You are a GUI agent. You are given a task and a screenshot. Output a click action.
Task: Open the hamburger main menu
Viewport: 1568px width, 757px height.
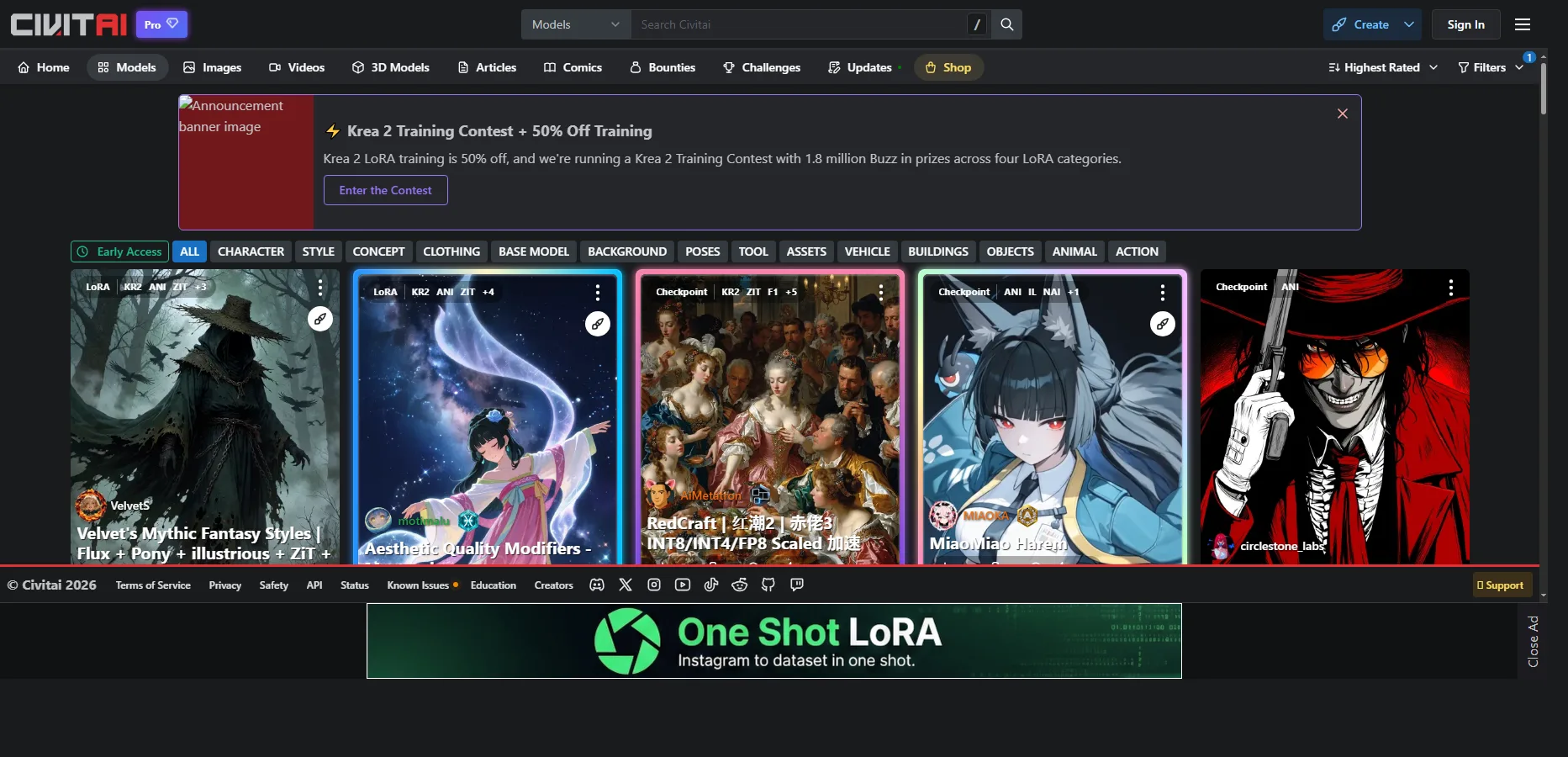coord(1523,24)
